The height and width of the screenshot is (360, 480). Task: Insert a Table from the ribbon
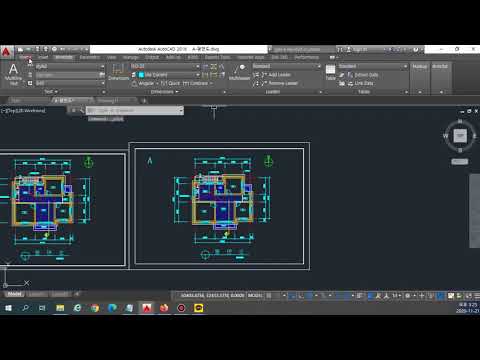(x=330, y=72)
